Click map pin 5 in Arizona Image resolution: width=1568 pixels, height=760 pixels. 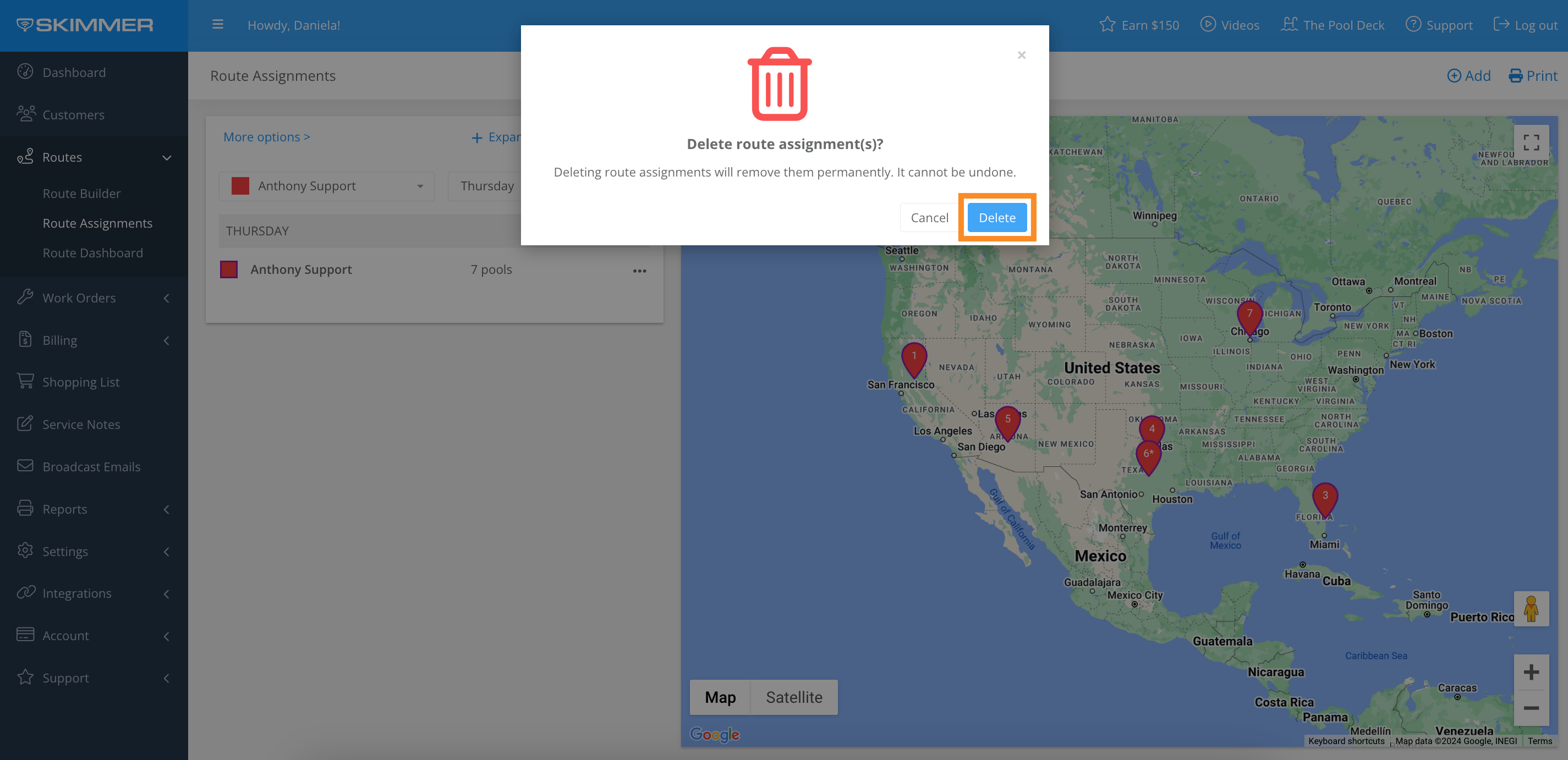click(1007, 422)
